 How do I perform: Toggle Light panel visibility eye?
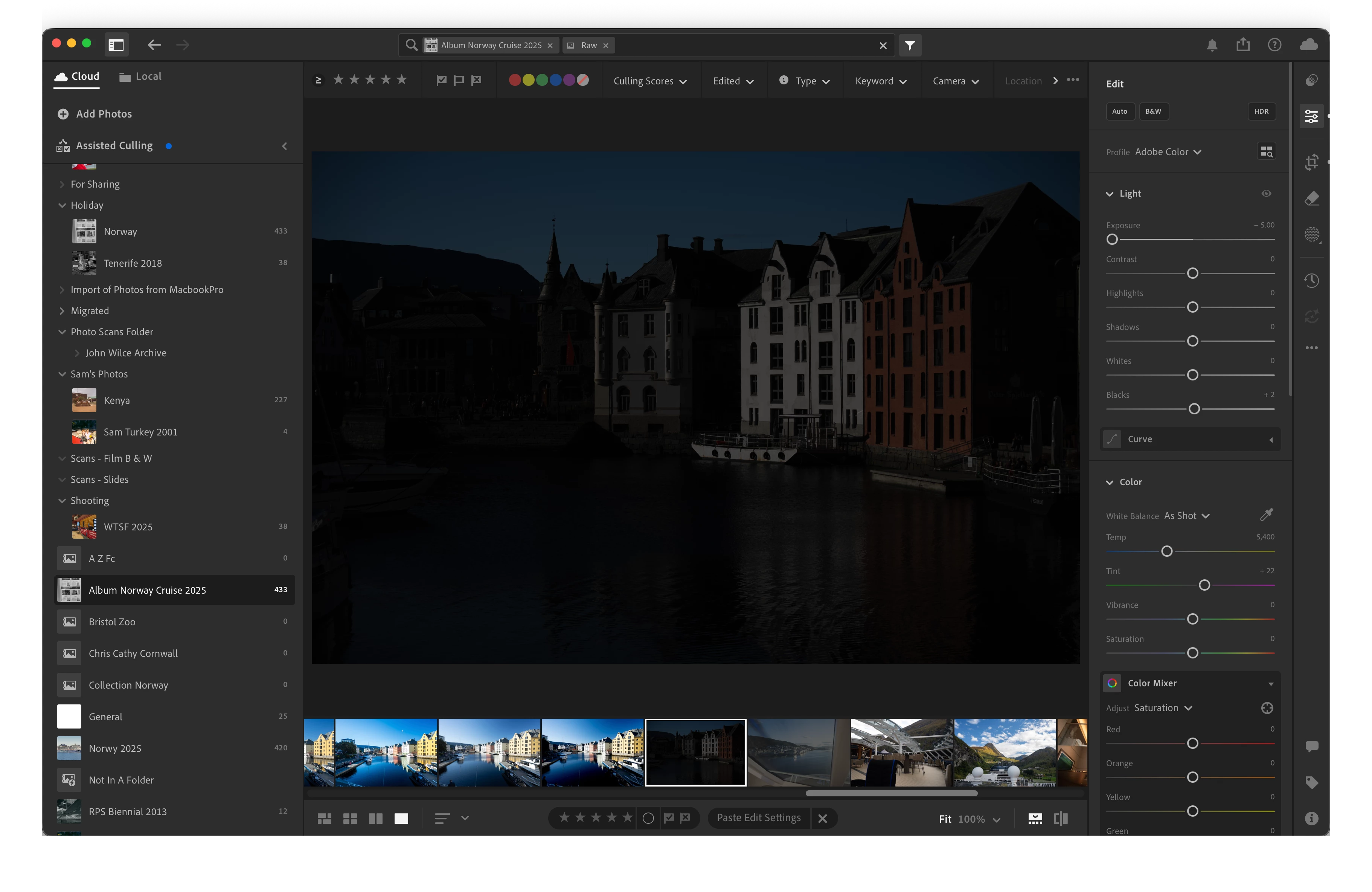pyautogui.click(x=1266, y=194)
